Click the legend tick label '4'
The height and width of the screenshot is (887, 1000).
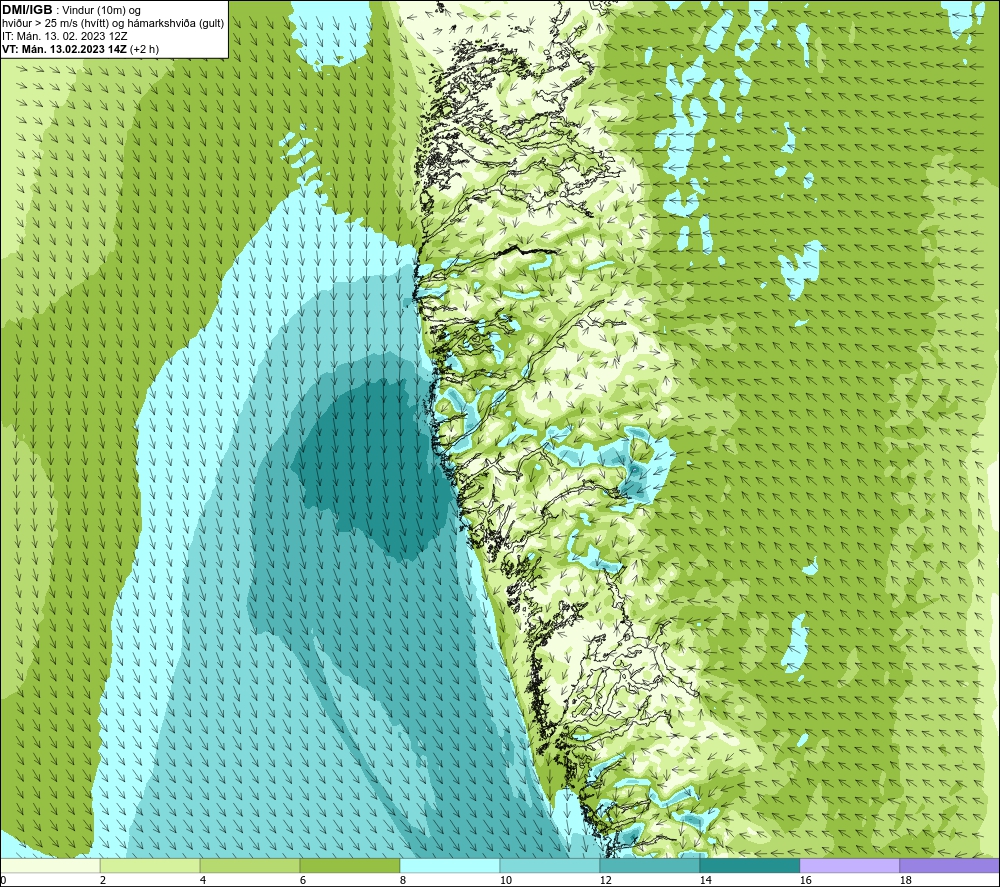[203, 881]
